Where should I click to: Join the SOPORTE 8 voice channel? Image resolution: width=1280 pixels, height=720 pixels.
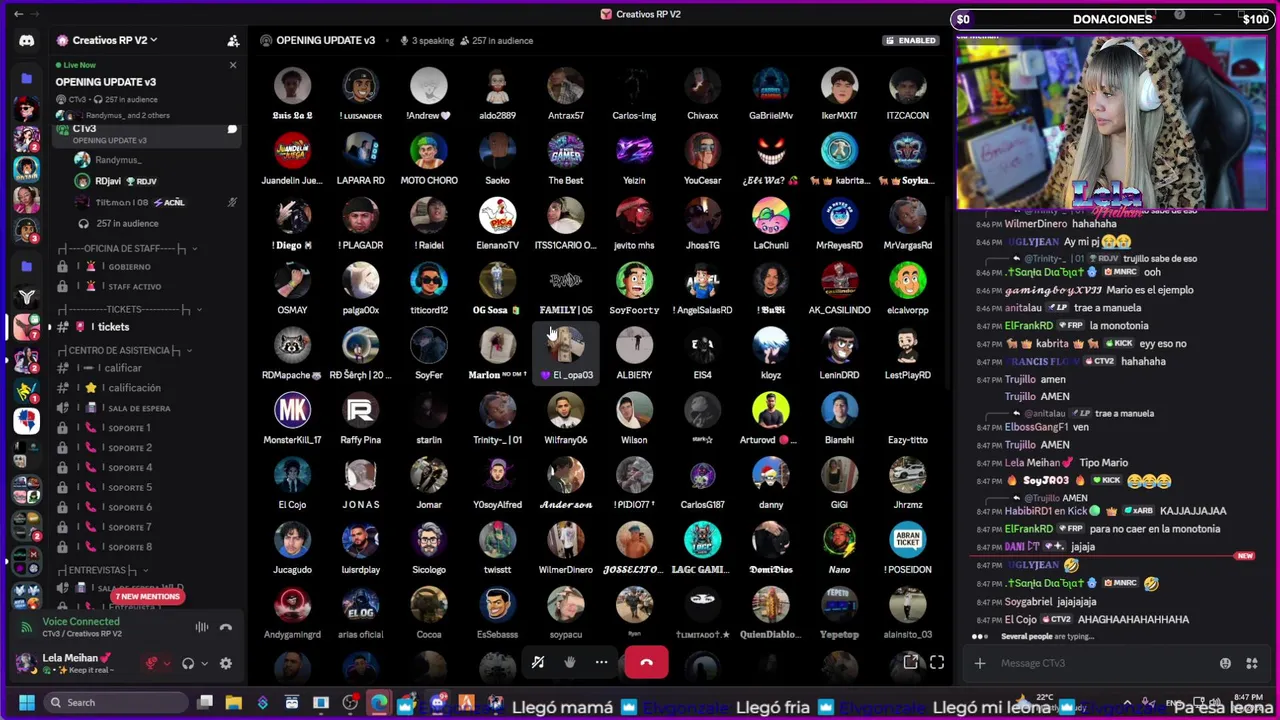click(147, 548)
